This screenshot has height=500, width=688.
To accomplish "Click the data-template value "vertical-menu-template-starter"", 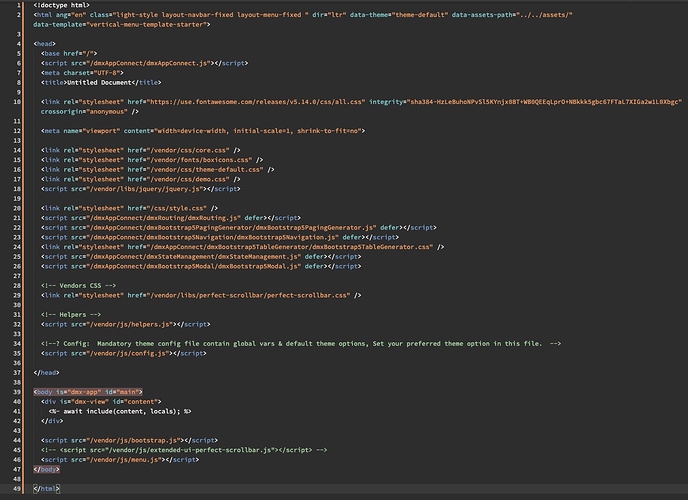I will coord(147,25).
